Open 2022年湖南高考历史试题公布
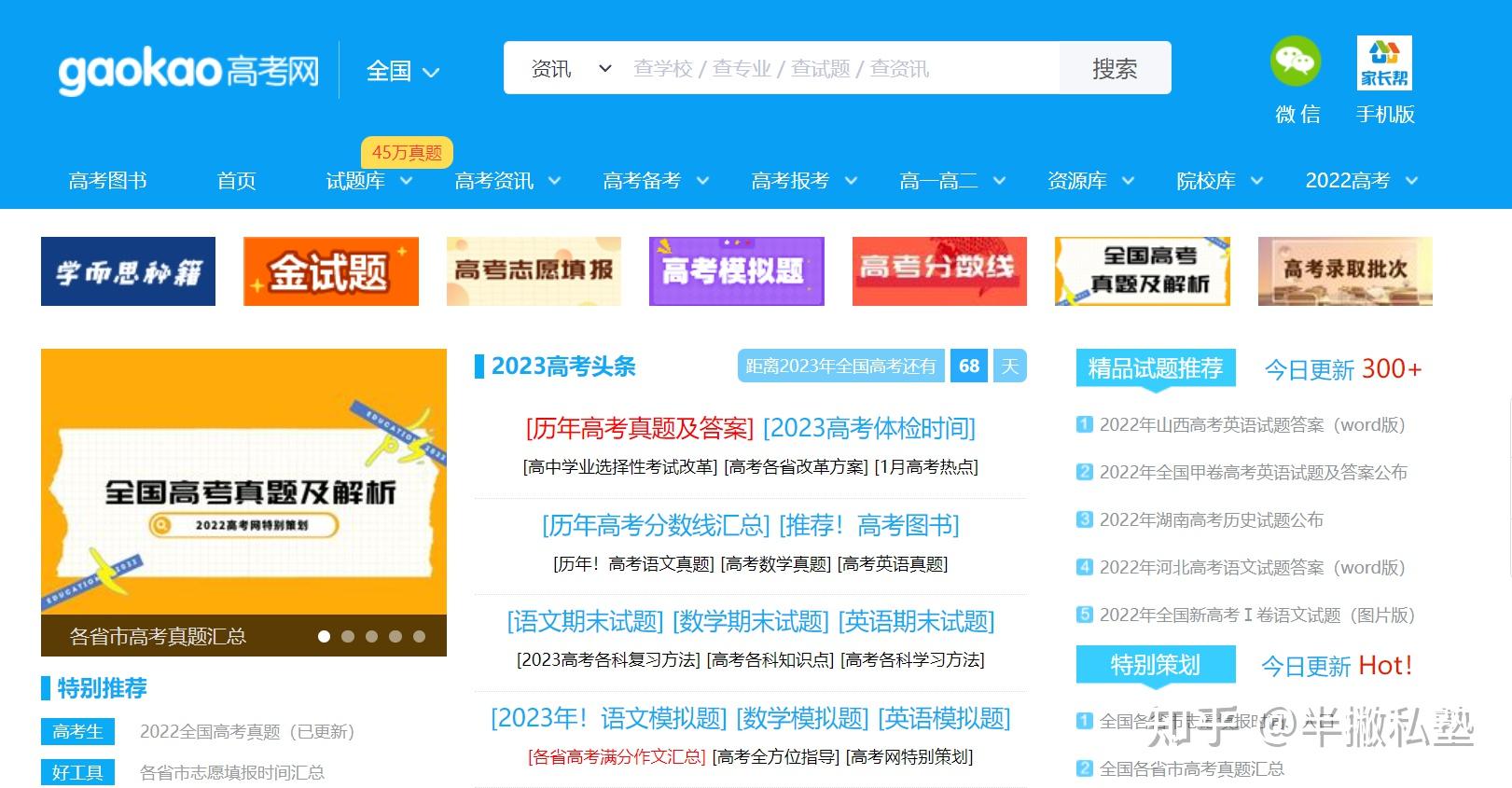Image resolution: width=1512 pixels, height=788 pixels. tap(1211, 519)
